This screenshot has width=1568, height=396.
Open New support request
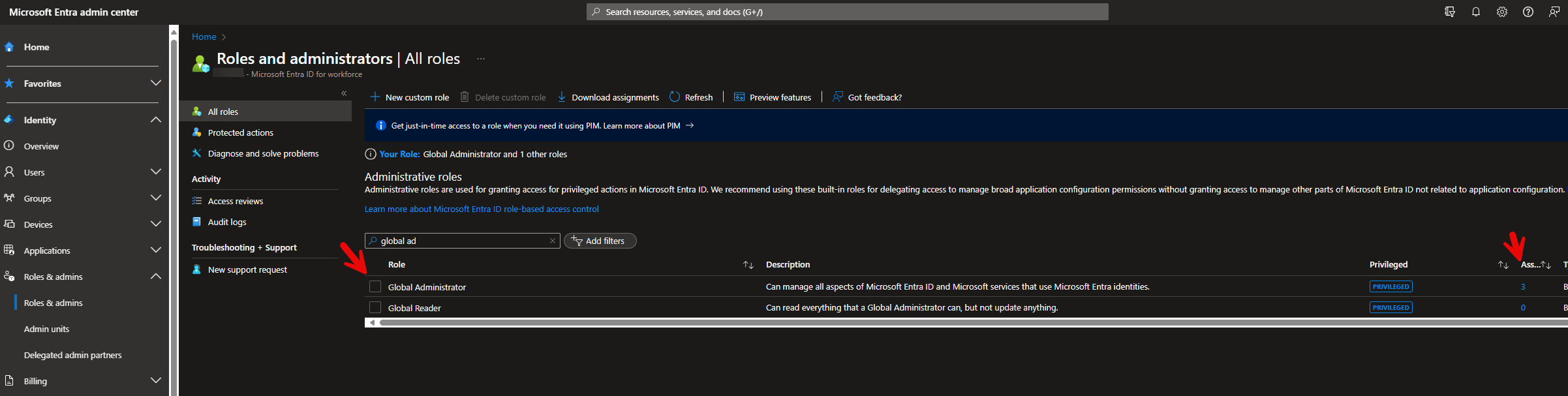click(x=247, y=269)
